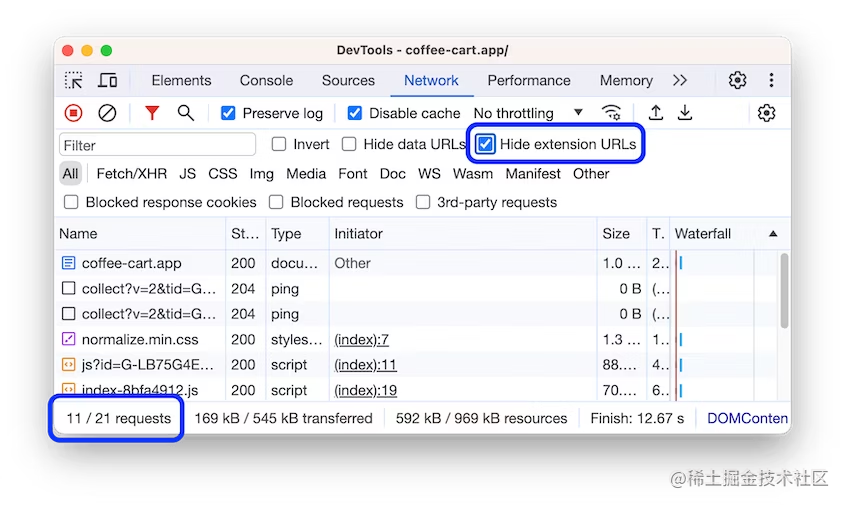Open the (index):19 initiator link
This screenshot has height=505, width=845.
365,390
